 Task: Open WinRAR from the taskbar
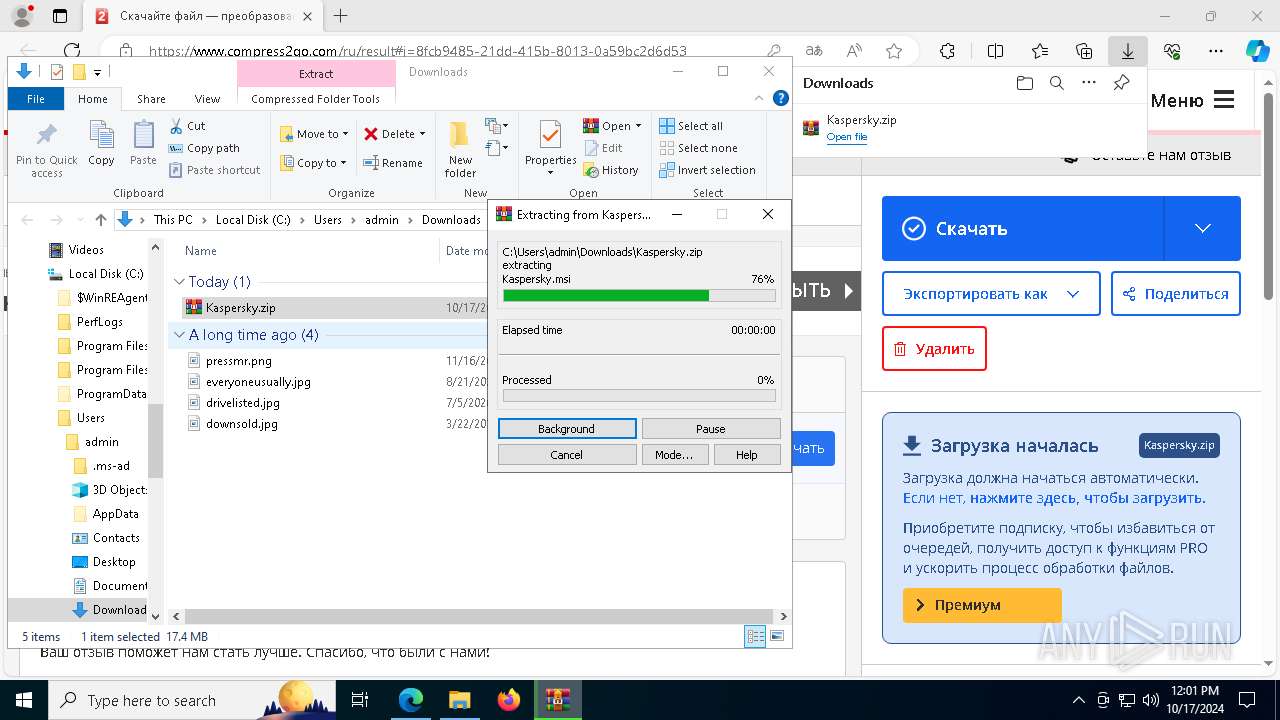tap(557, 700)
